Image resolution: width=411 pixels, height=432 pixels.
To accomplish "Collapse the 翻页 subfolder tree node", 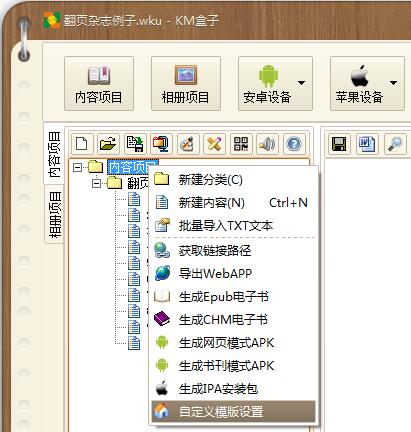I will [96, 183].
